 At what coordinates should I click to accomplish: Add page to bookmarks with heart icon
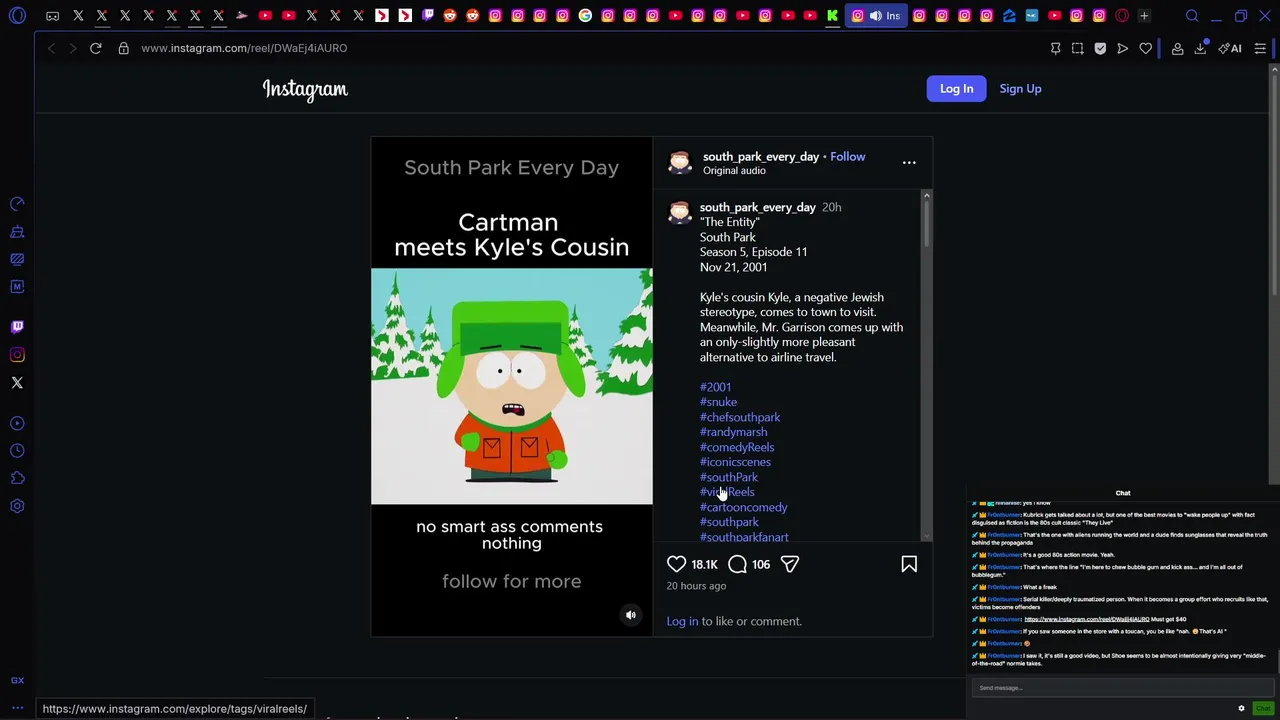(x=1146, y=48)
